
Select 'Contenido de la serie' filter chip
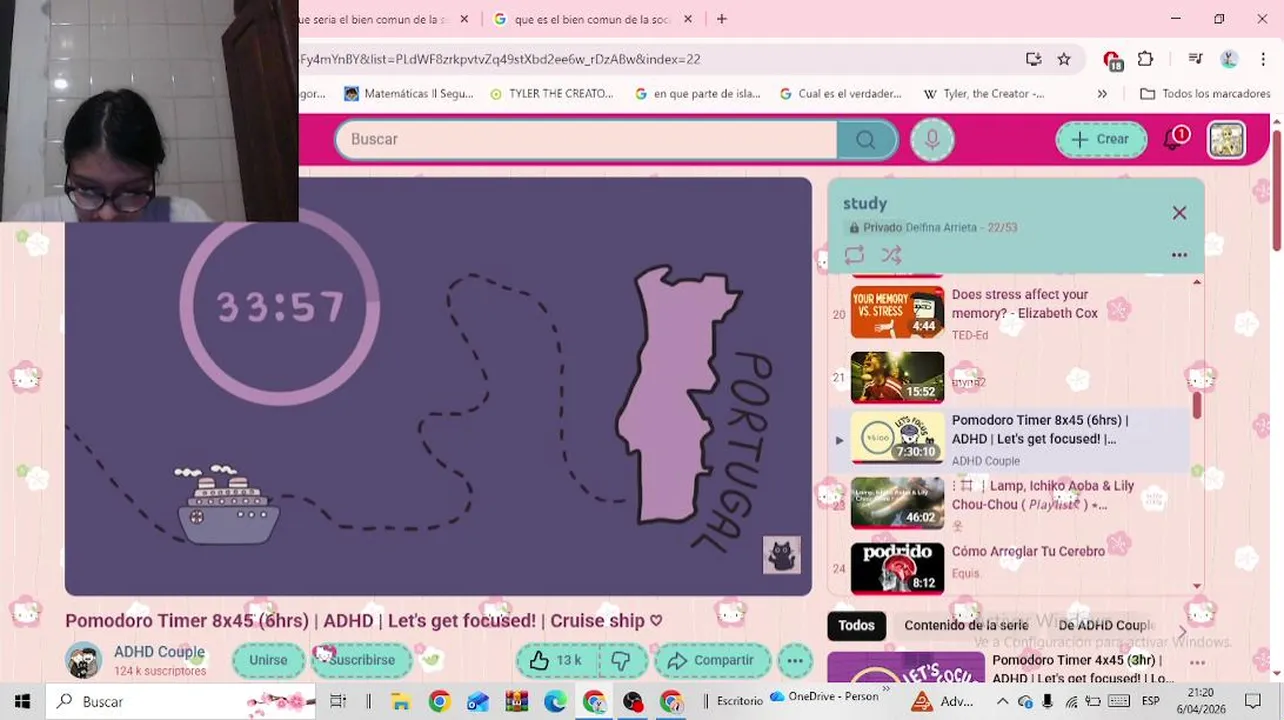(x=966, y=625)
